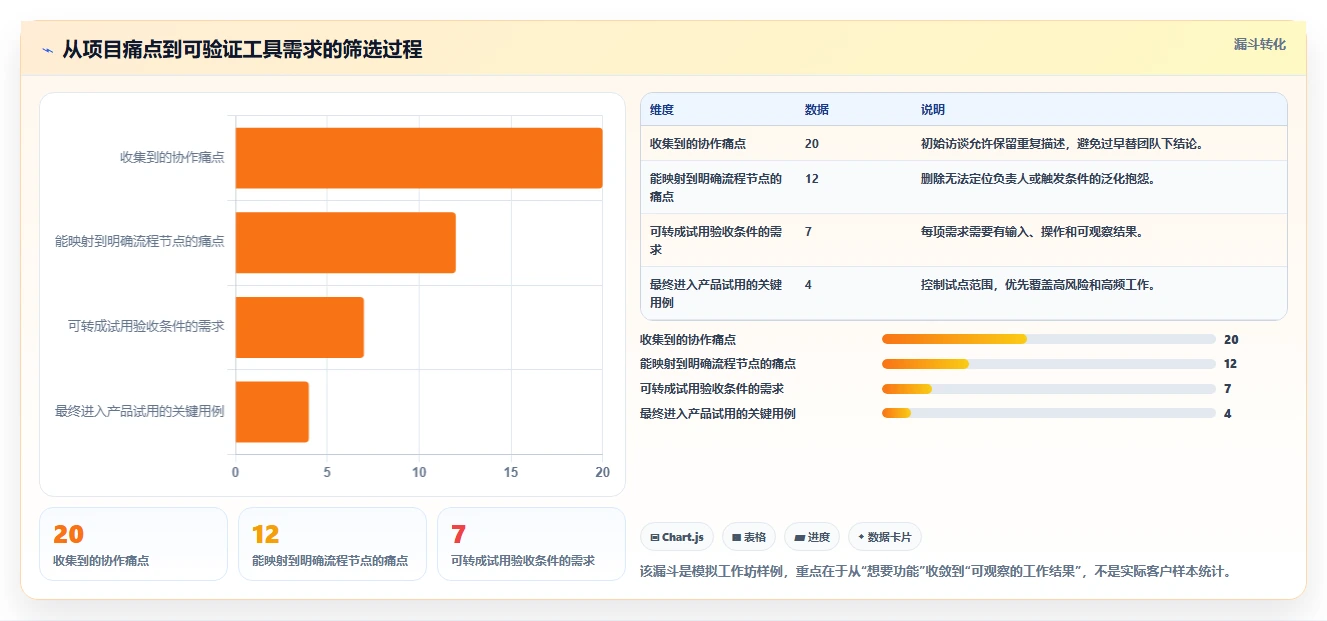
Task: Click the lightning icon beside the title
Action: click(47, 50)
